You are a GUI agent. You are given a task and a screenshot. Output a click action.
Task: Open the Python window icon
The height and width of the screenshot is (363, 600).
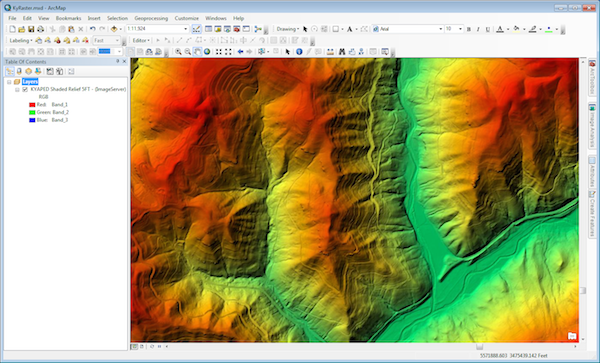(246, 29)
